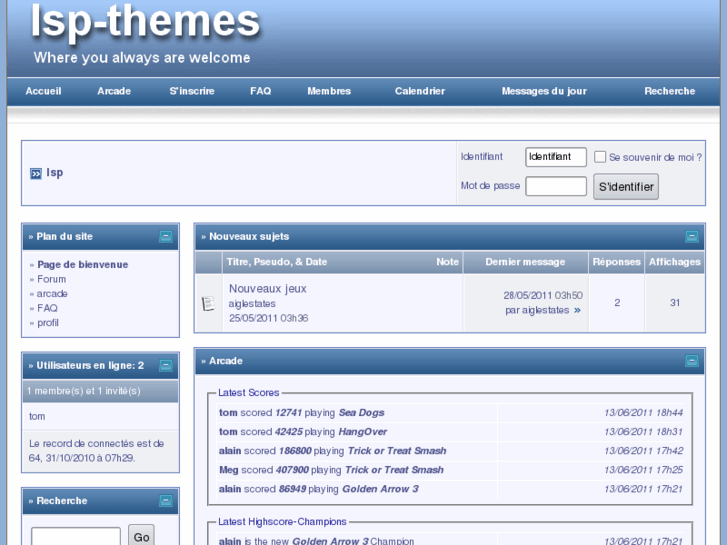Open Meg's profile in Latest Scores
727x545 pixels.
pos(229,470)
